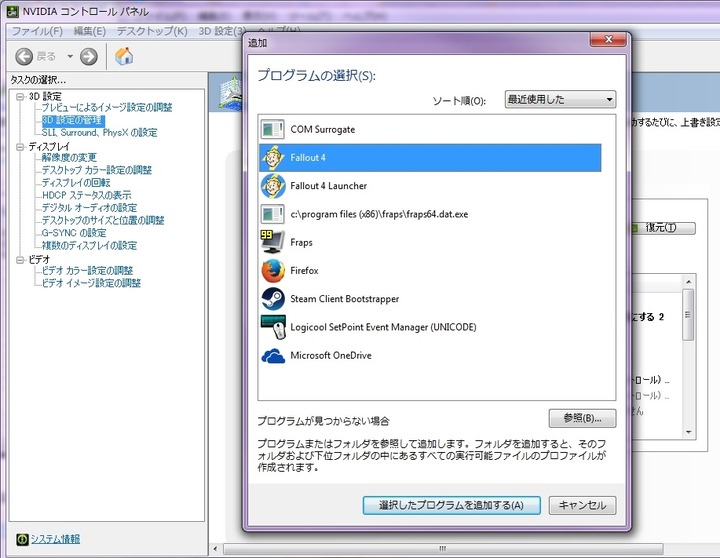Image resolution: width=720 pixels, height=558 pixels.
Task: Click the COM Surrogate program icon
Action: 273,130
